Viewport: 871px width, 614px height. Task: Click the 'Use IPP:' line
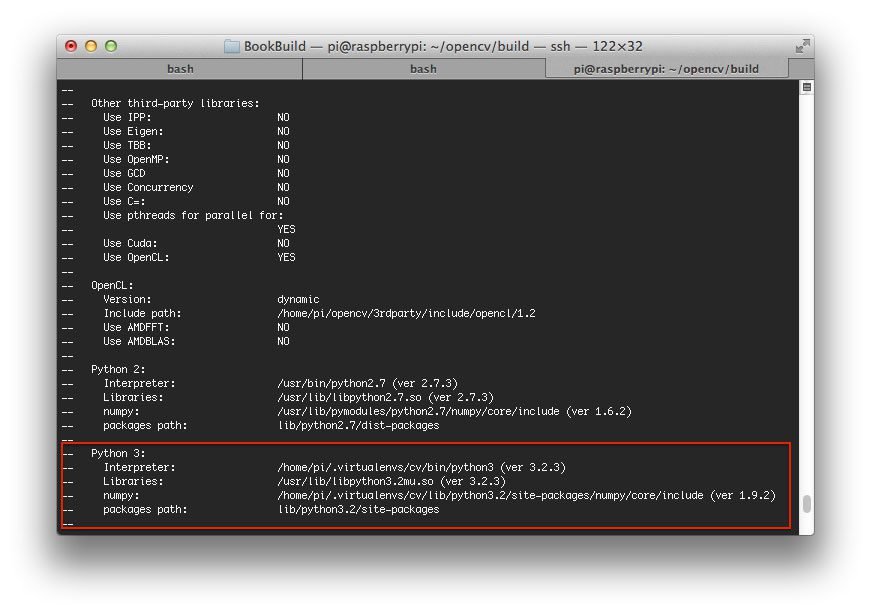(x=196, y=117)
